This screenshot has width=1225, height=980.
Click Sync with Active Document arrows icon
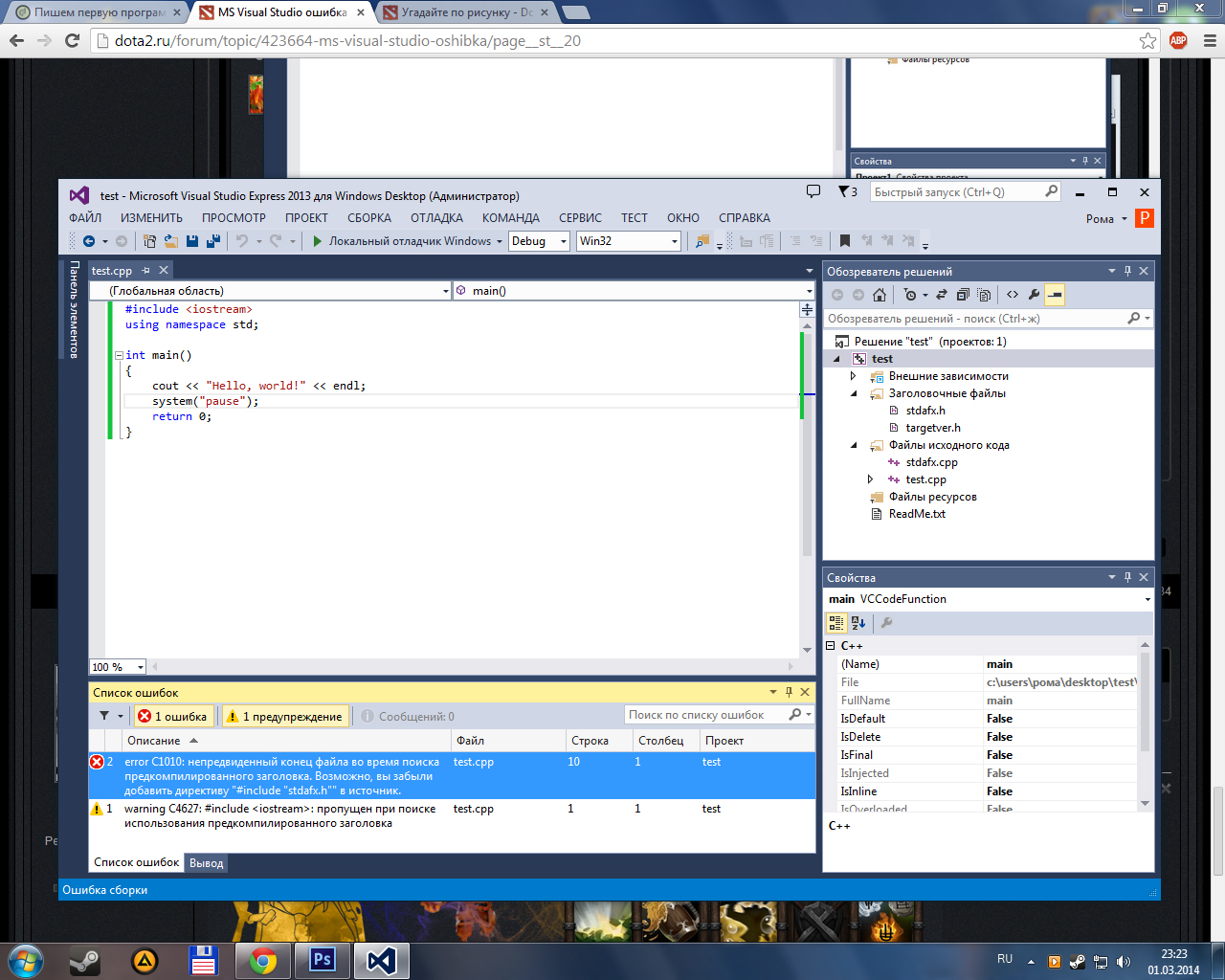click(x=942, y=295)
